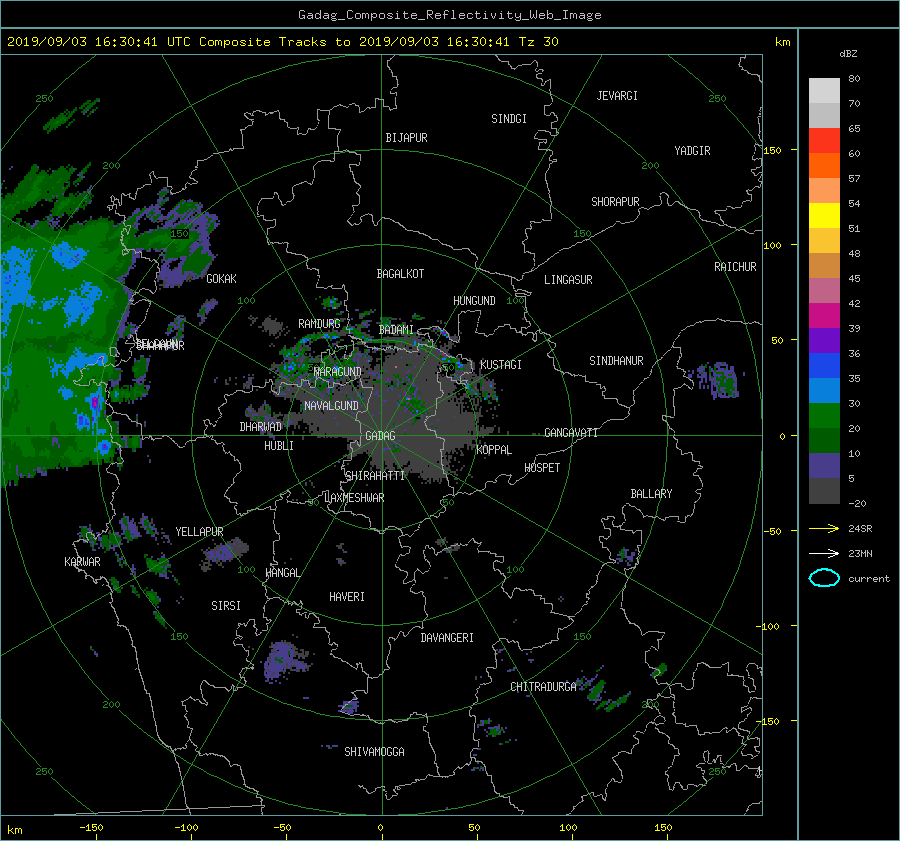Click the 24SR yellow arrow legend icon
Screen dimensions: 900x841
[x=824, y=528]
